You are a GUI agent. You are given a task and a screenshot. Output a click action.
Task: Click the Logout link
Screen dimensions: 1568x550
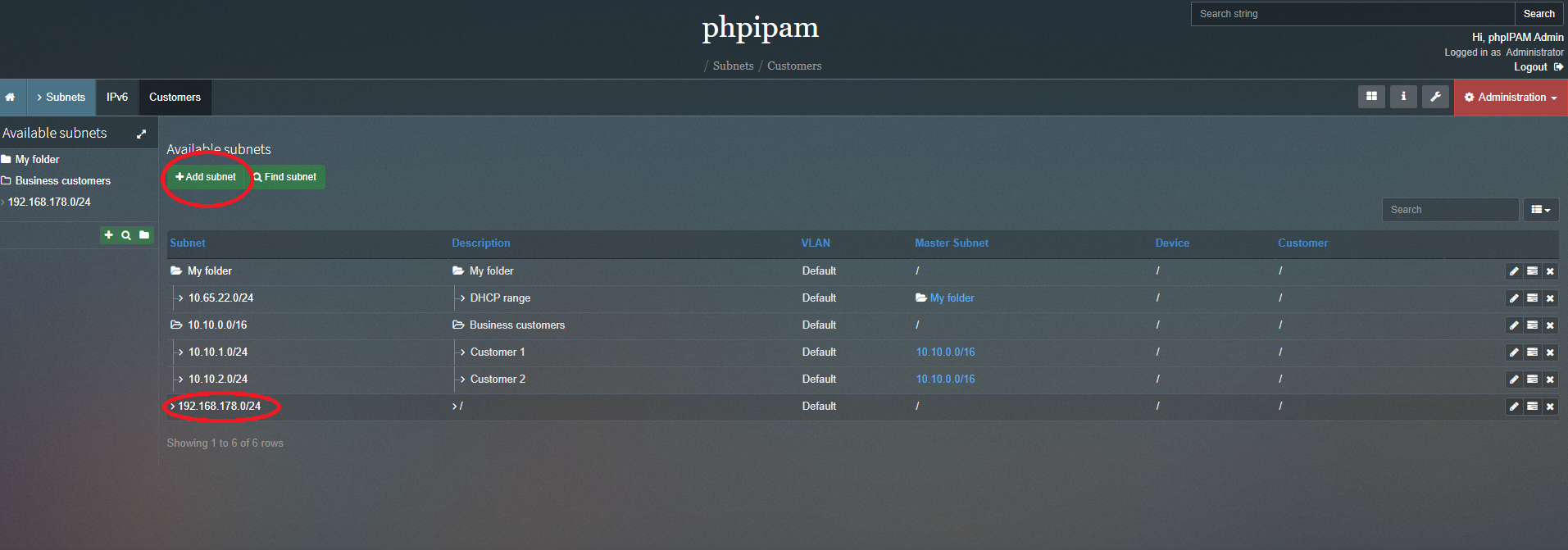tap(1538, 67)
